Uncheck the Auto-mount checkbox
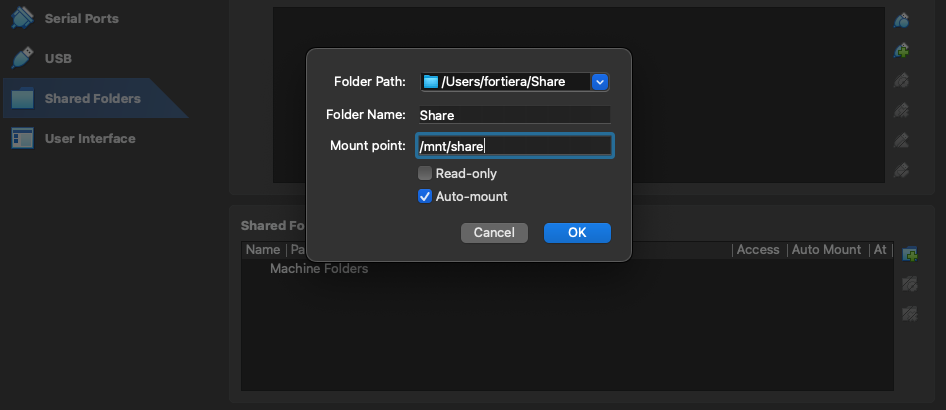946x410 pixels. coord(425,197)
